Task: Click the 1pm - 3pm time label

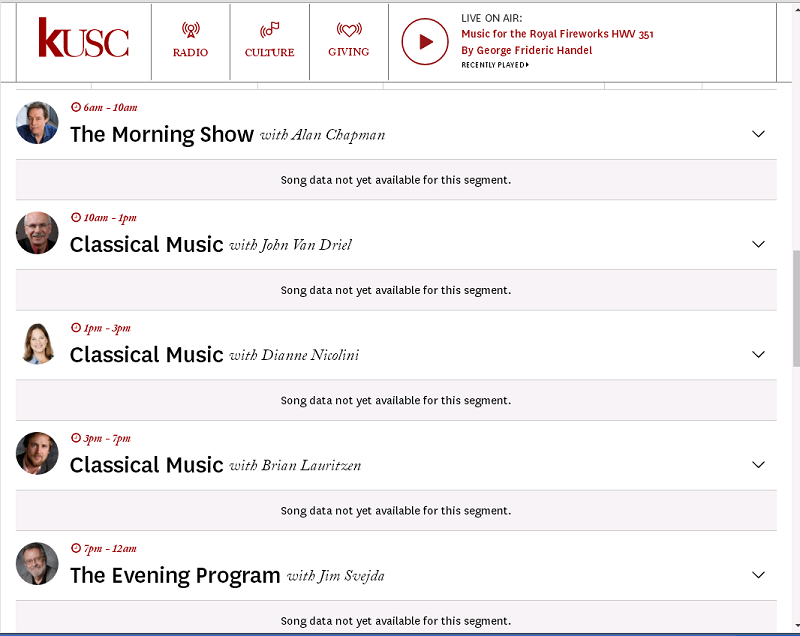Action: point(101,328)
